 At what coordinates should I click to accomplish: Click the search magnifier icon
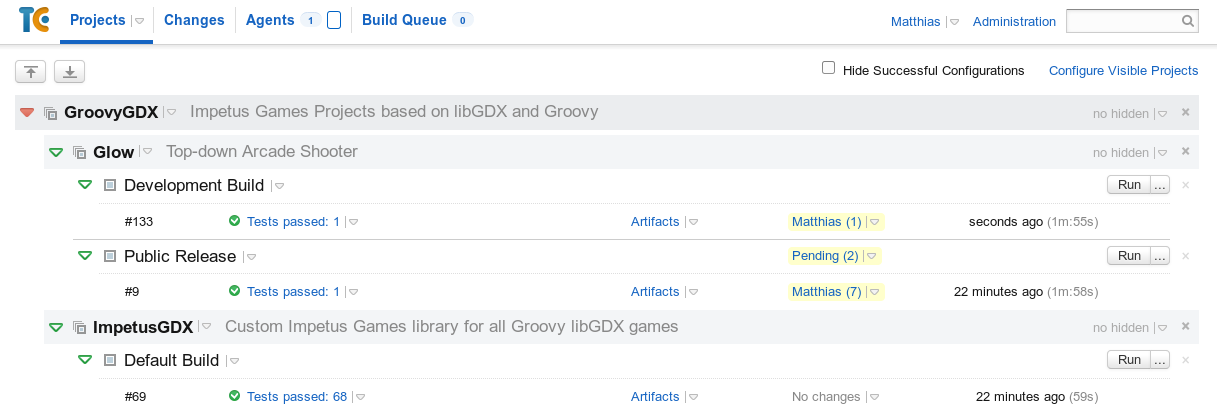(x=1188, y=21)
